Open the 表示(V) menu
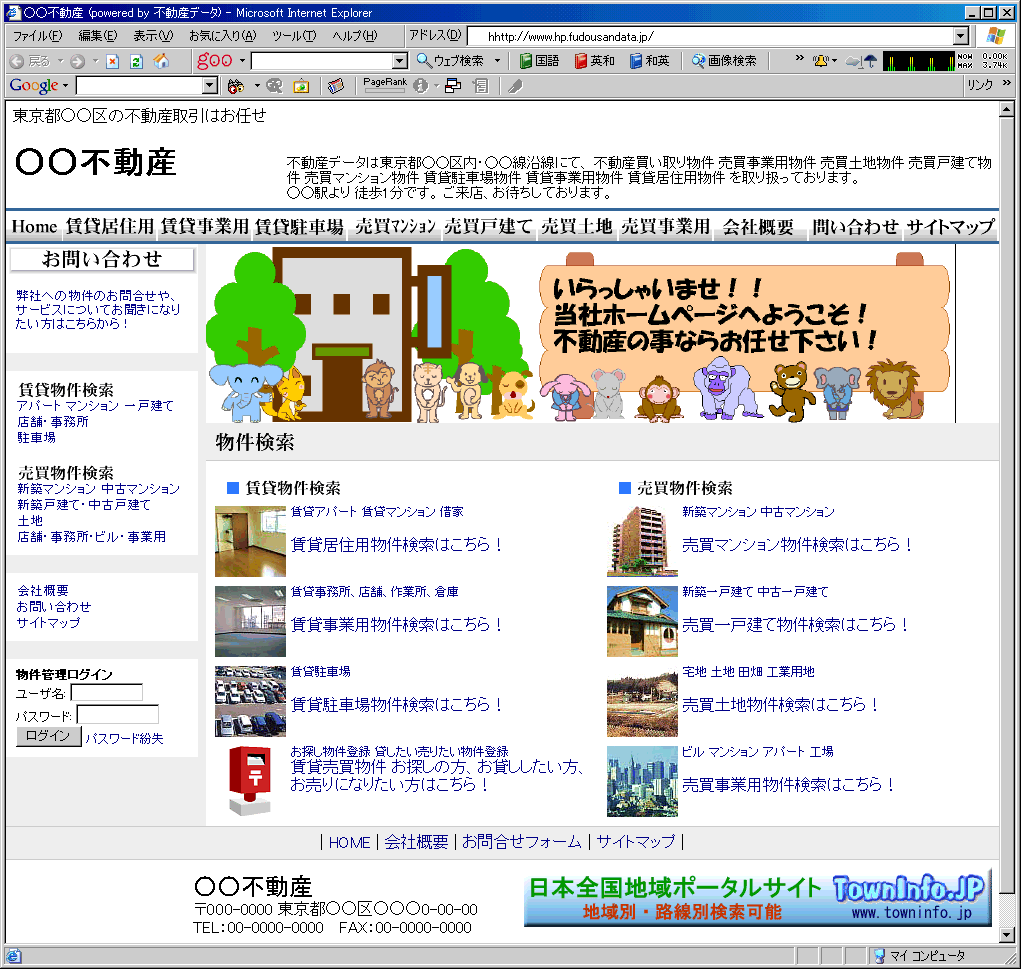 coord(153,36)
